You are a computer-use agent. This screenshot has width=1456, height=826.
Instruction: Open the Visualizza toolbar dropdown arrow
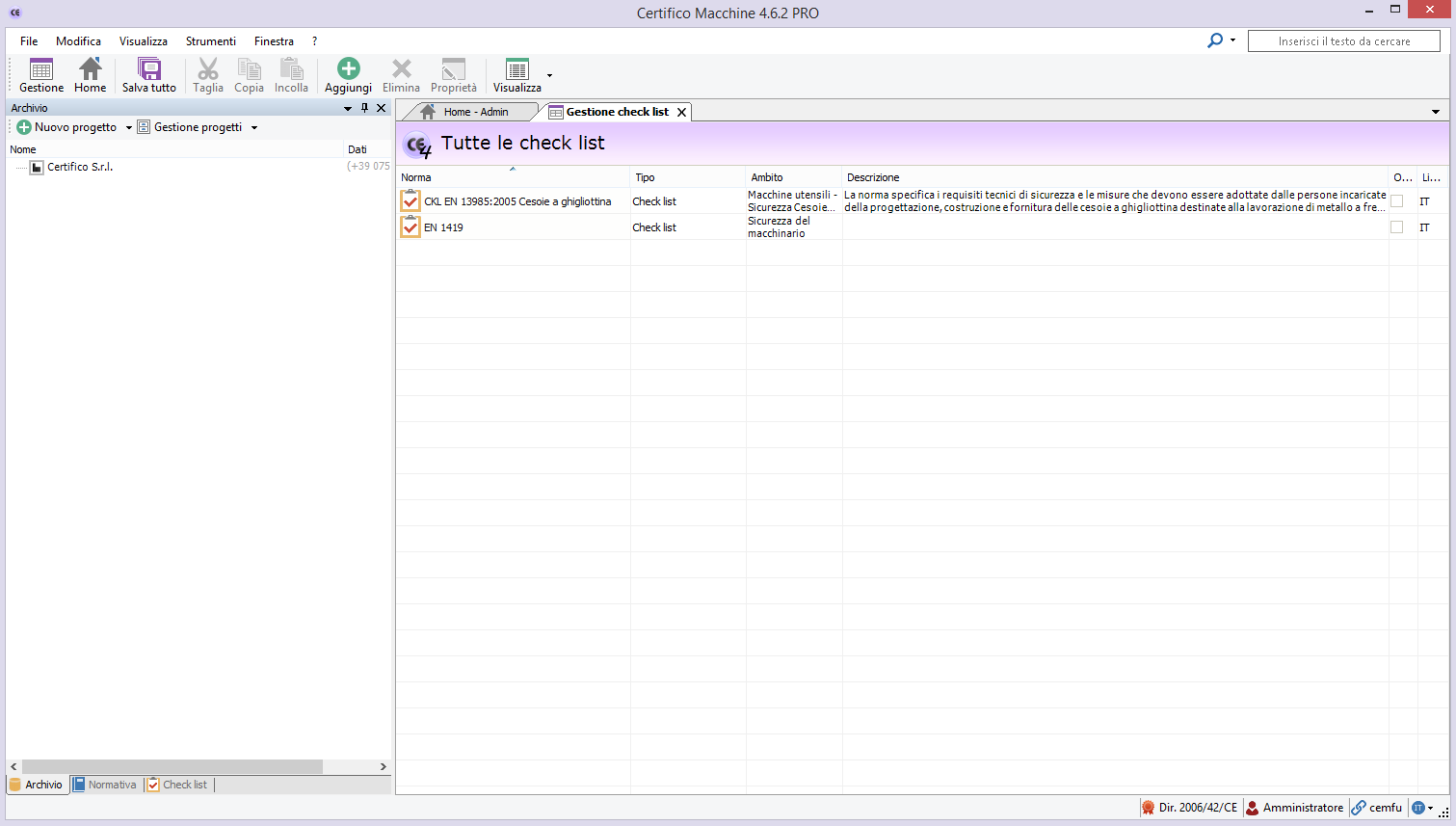549,75
